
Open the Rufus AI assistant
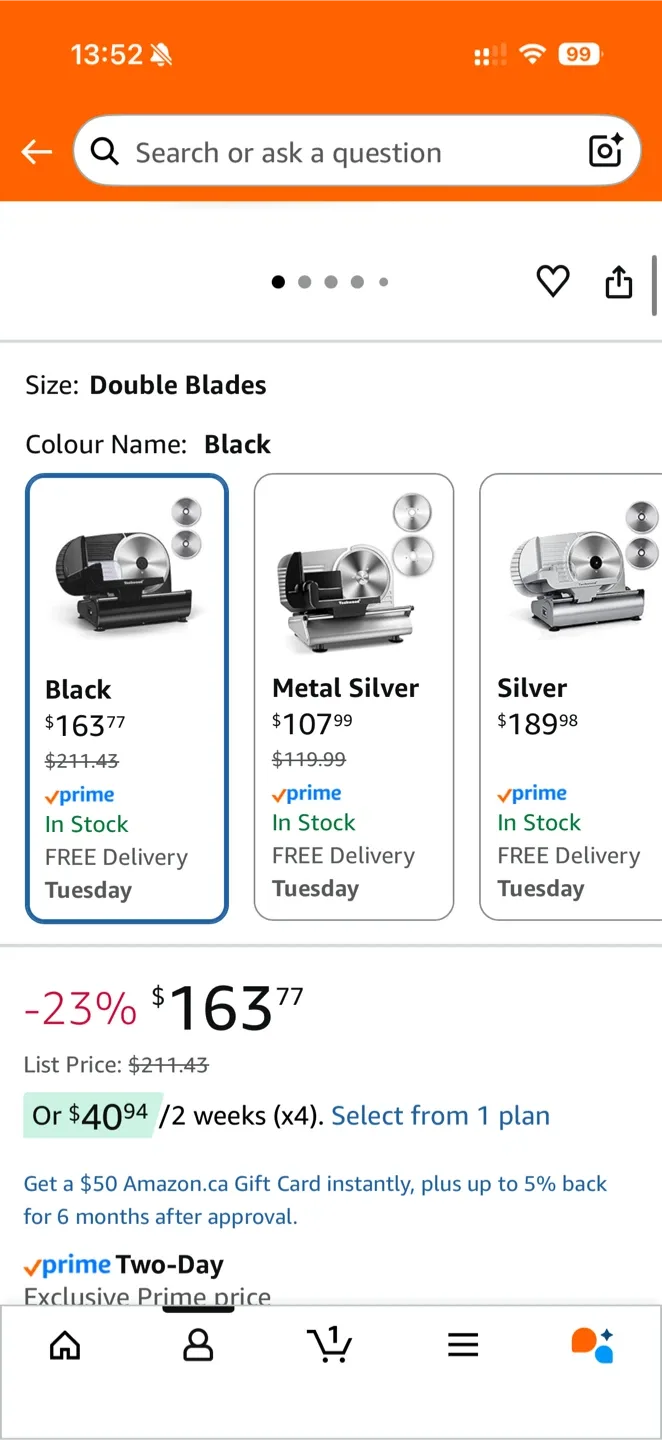click(x=592, y=1345)
